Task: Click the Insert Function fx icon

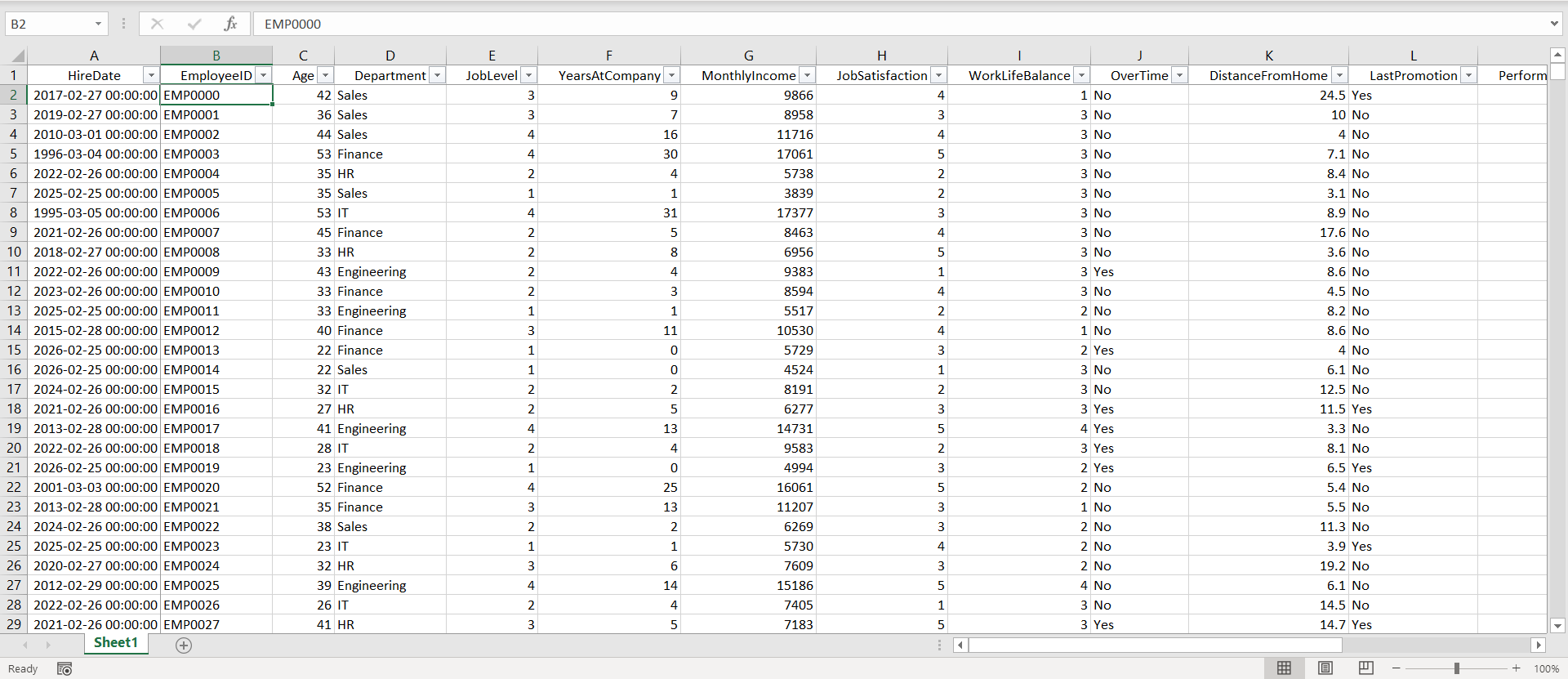Action: [x=230, y=24]
